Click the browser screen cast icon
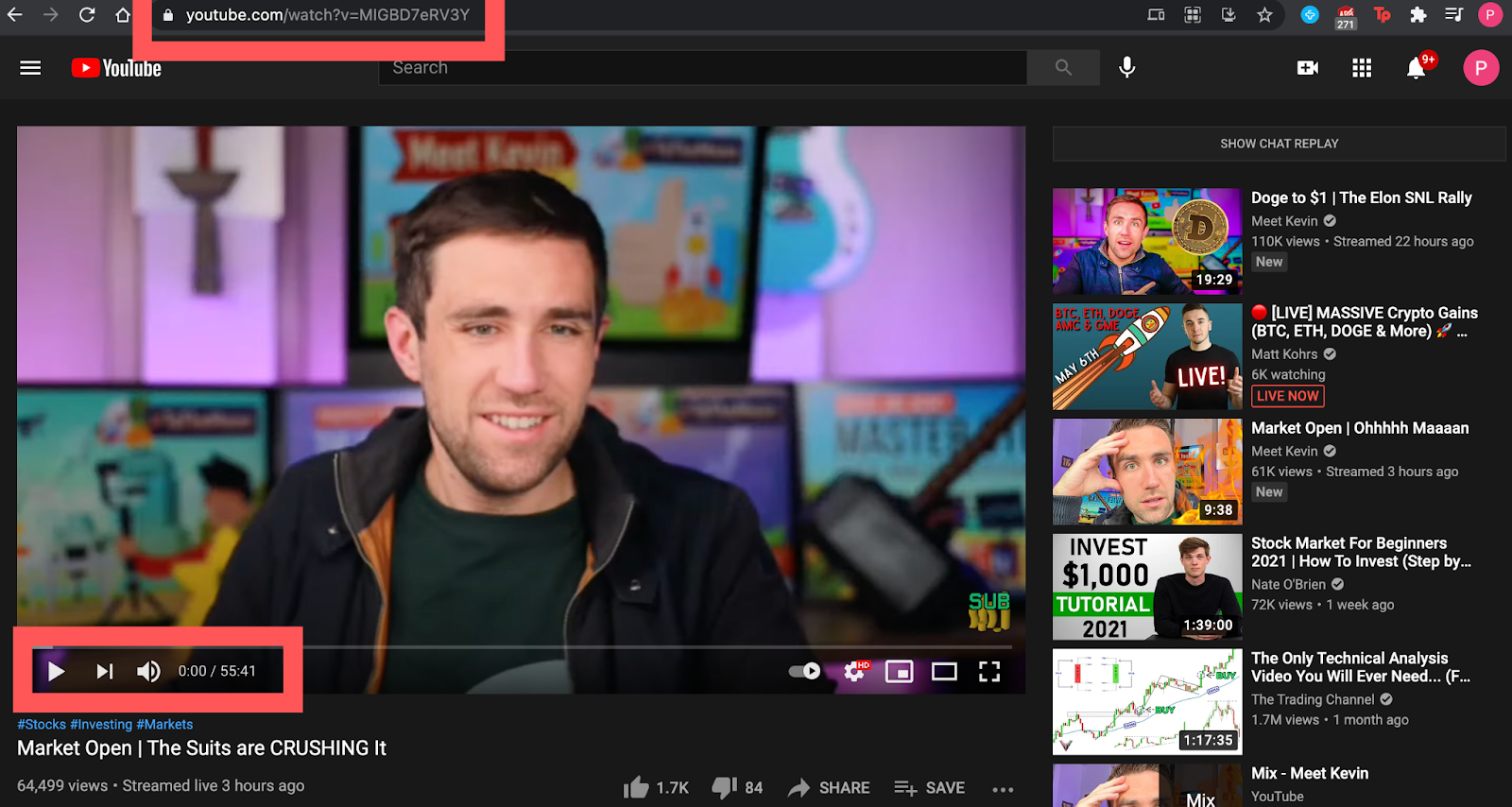The width and height of the screenshot is (1512, 807). click(x=1156, y=15)
